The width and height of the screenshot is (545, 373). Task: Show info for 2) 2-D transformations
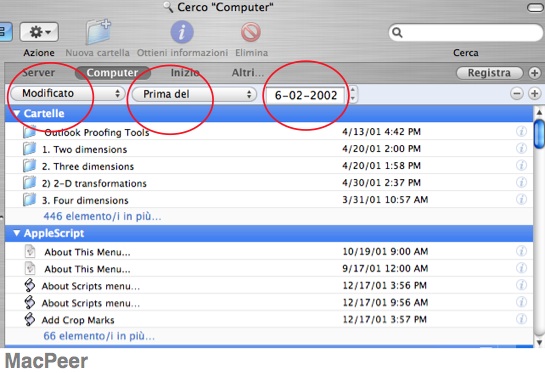pyautogui.click(x=521, y=183)
